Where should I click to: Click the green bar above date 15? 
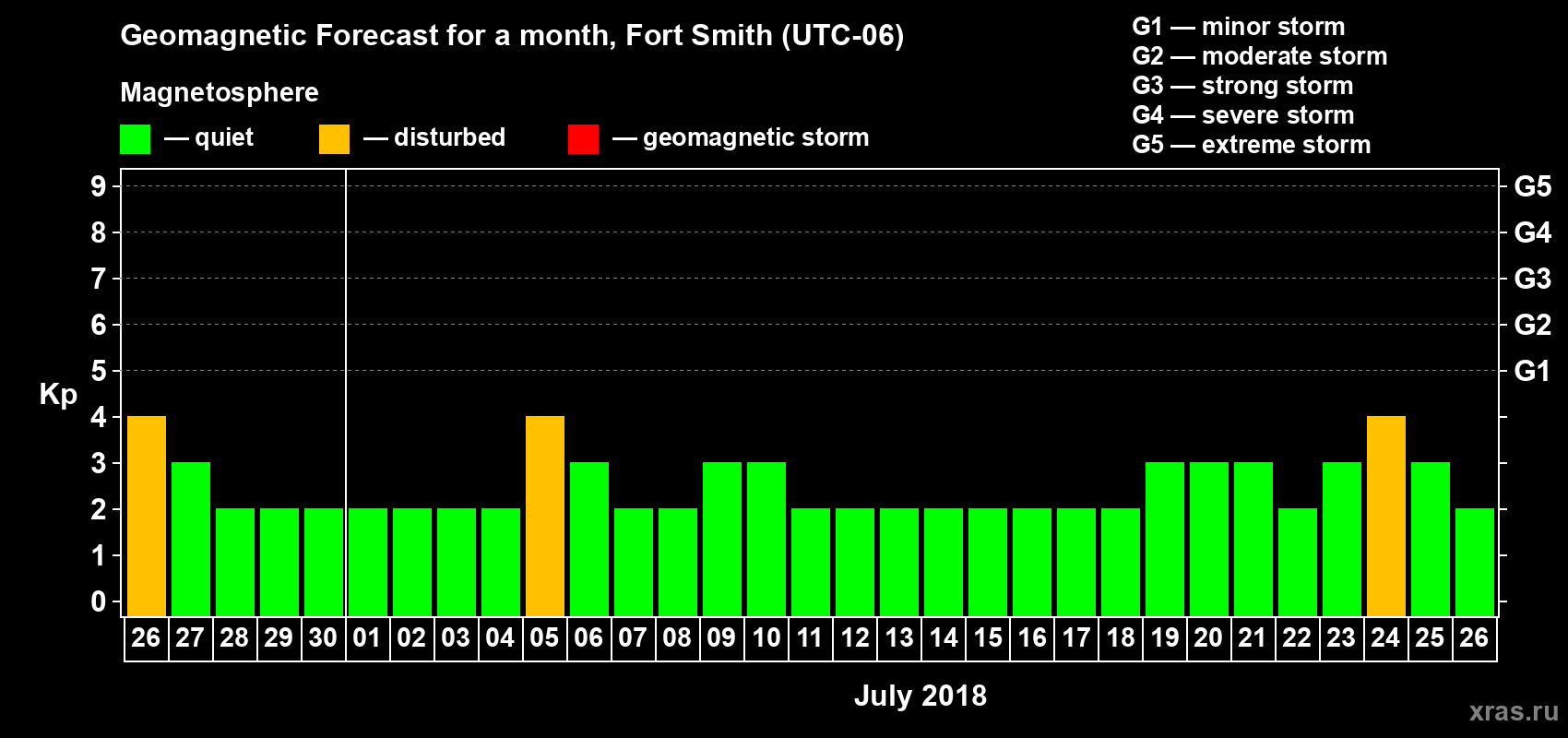pos(988,562)
